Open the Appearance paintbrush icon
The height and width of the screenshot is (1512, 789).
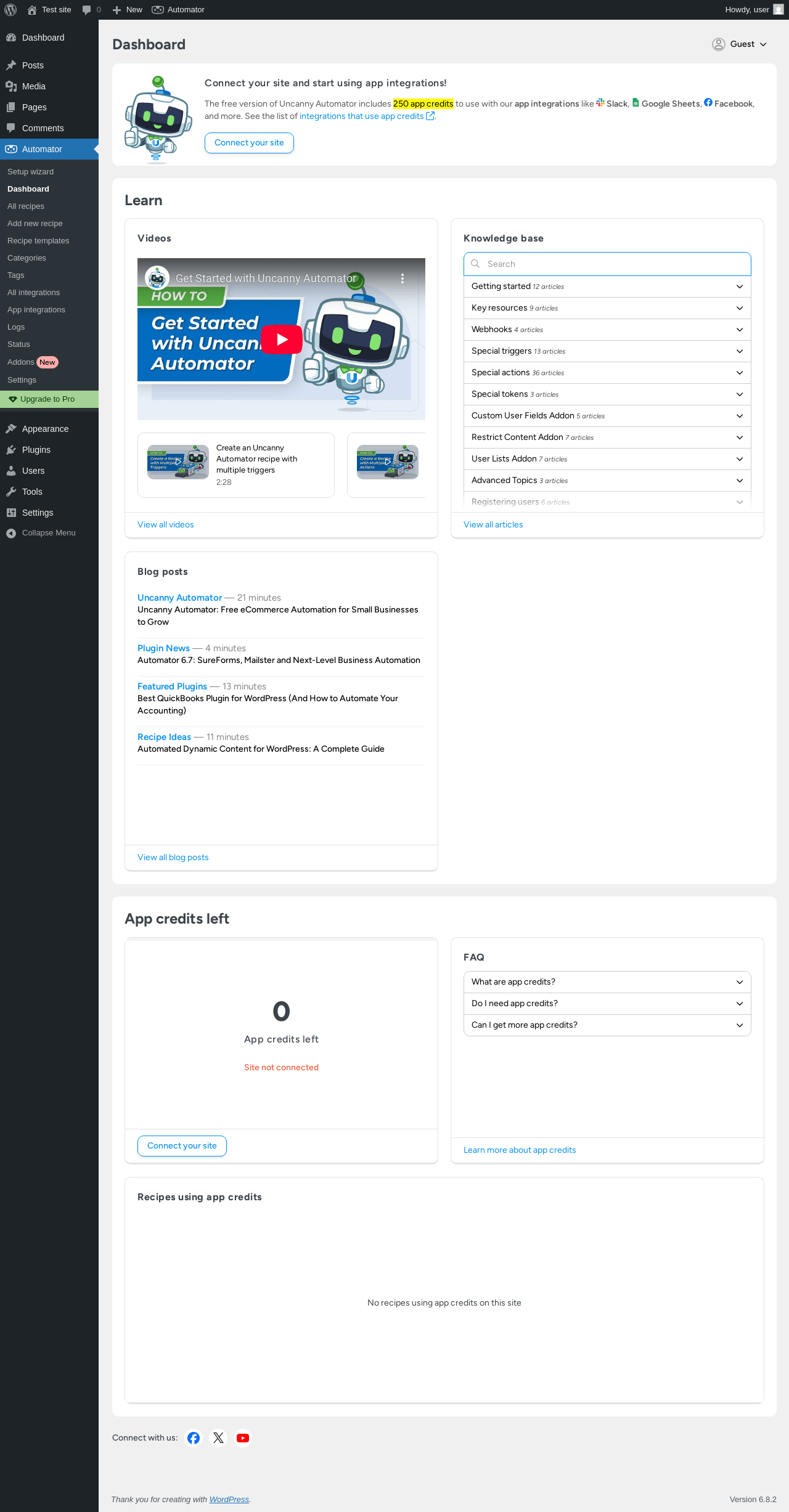point(11,429)
